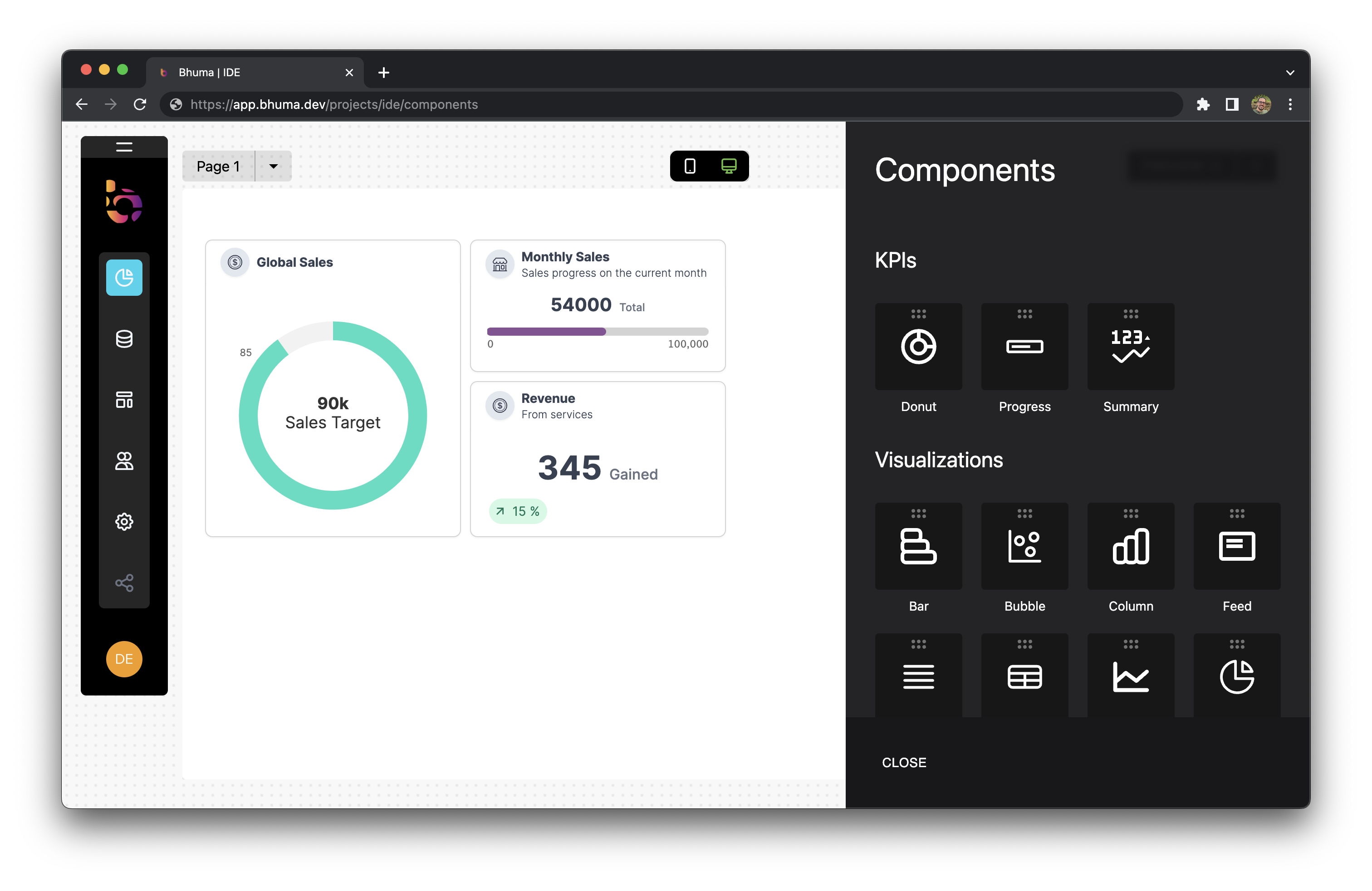Choose the Summary KPI component
1372x891 pixels.
tap(1130, 346)
